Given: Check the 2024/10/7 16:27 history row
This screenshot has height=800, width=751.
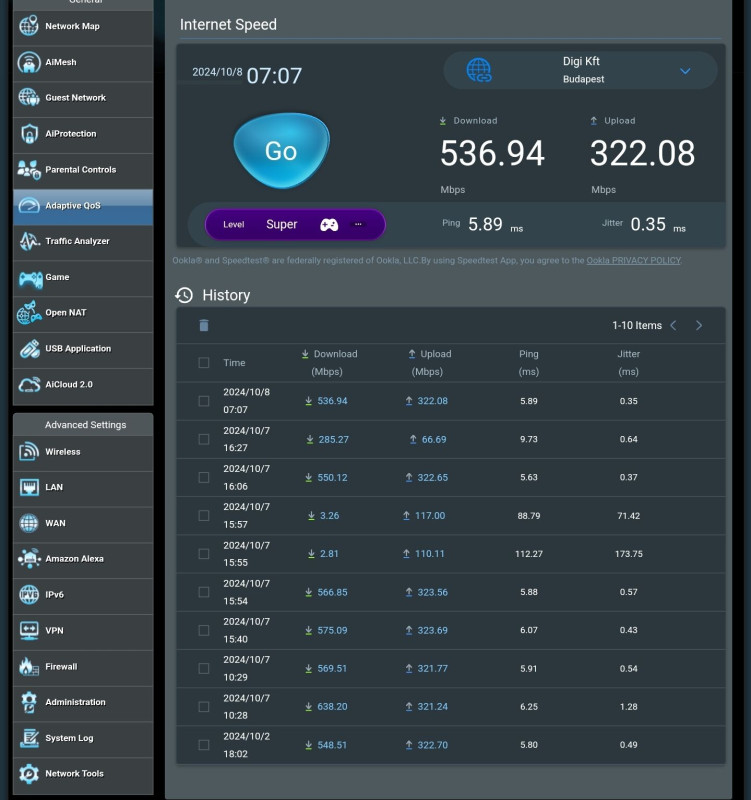Looking at the screenshot, I should click(204, 439).
